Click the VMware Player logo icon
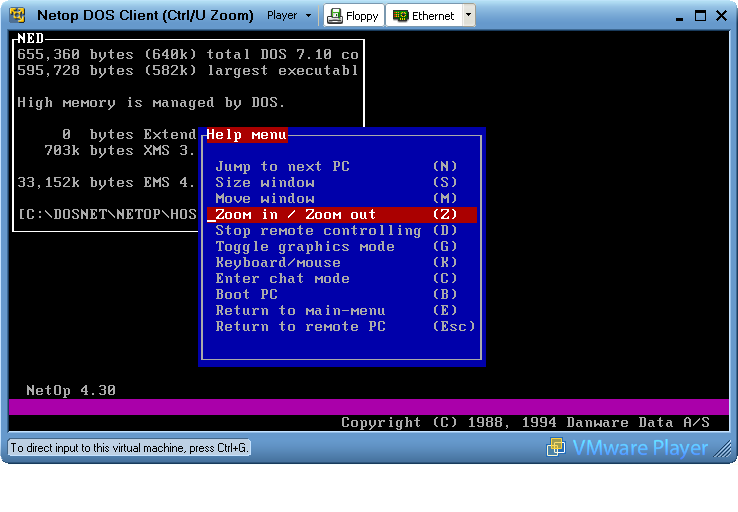The width and height of the screenshot is (738, 512). point(556,447)
